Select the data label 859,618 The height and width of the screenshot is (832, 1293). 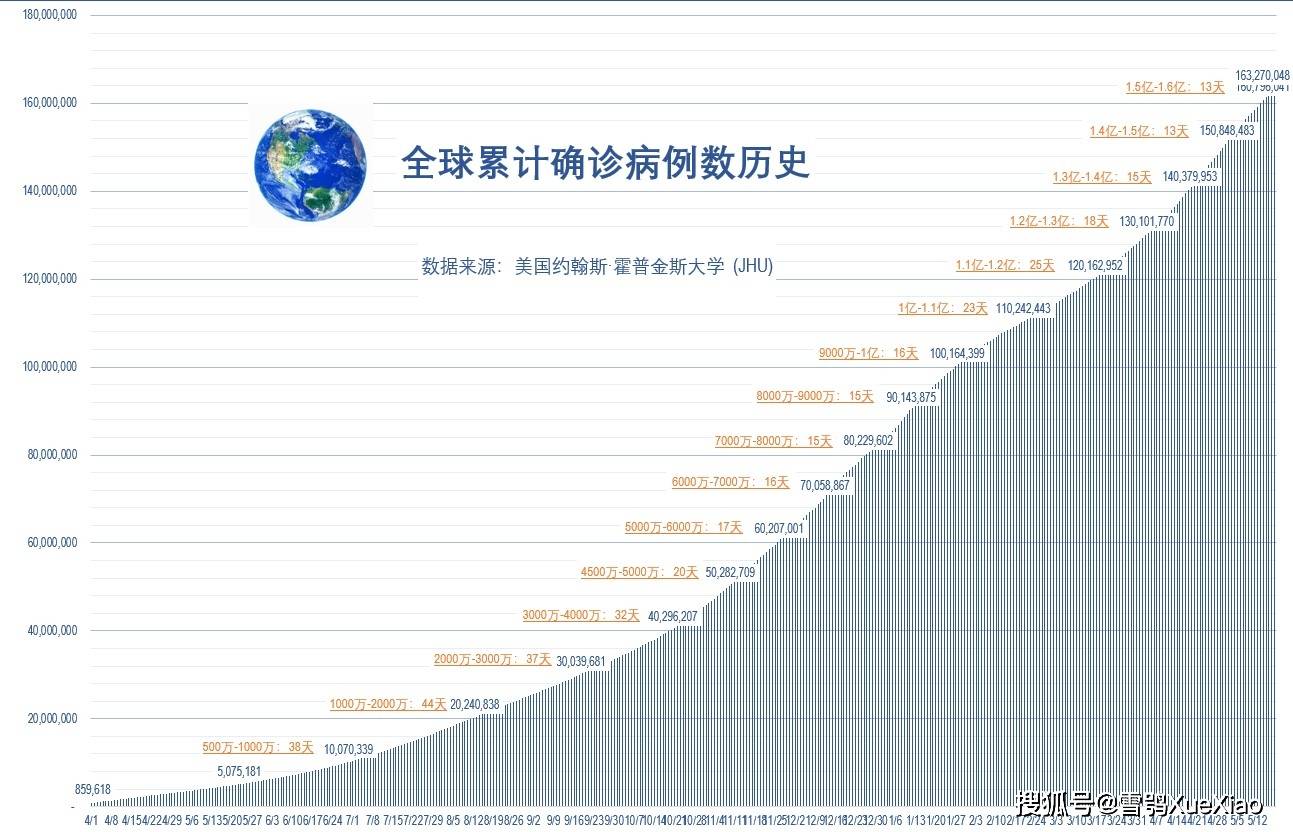(x=93, y=789)
